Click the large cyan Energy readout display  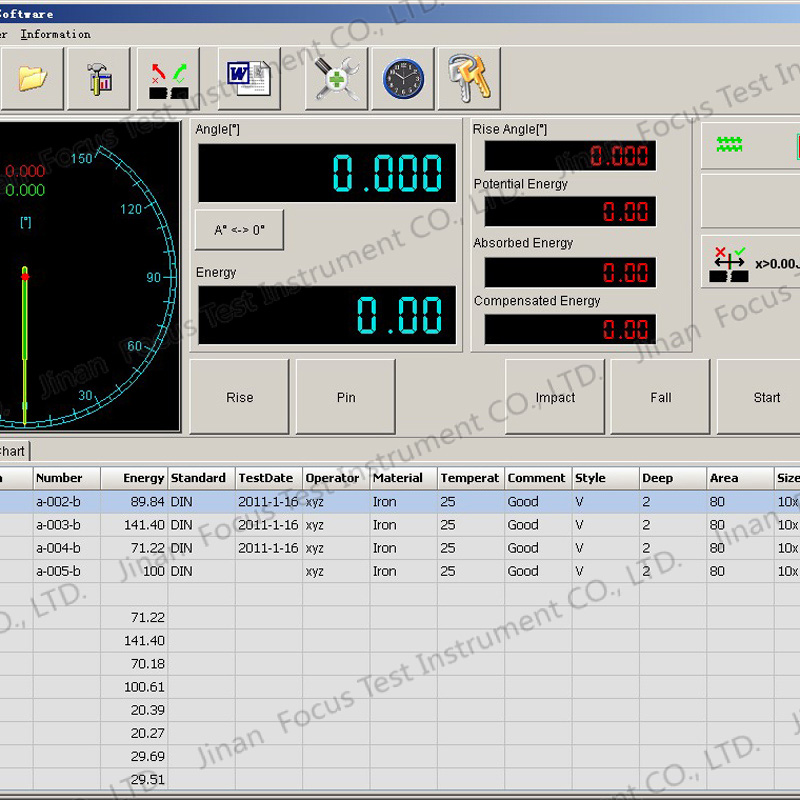click(327, 315)
